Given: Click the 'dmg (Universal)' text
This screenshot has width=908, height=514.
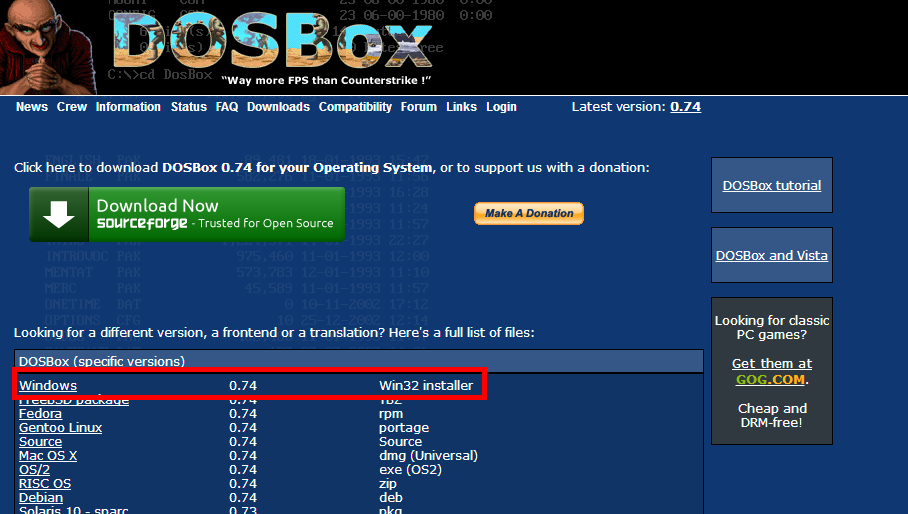Looking at the screenshot, I should coord(429,456).
